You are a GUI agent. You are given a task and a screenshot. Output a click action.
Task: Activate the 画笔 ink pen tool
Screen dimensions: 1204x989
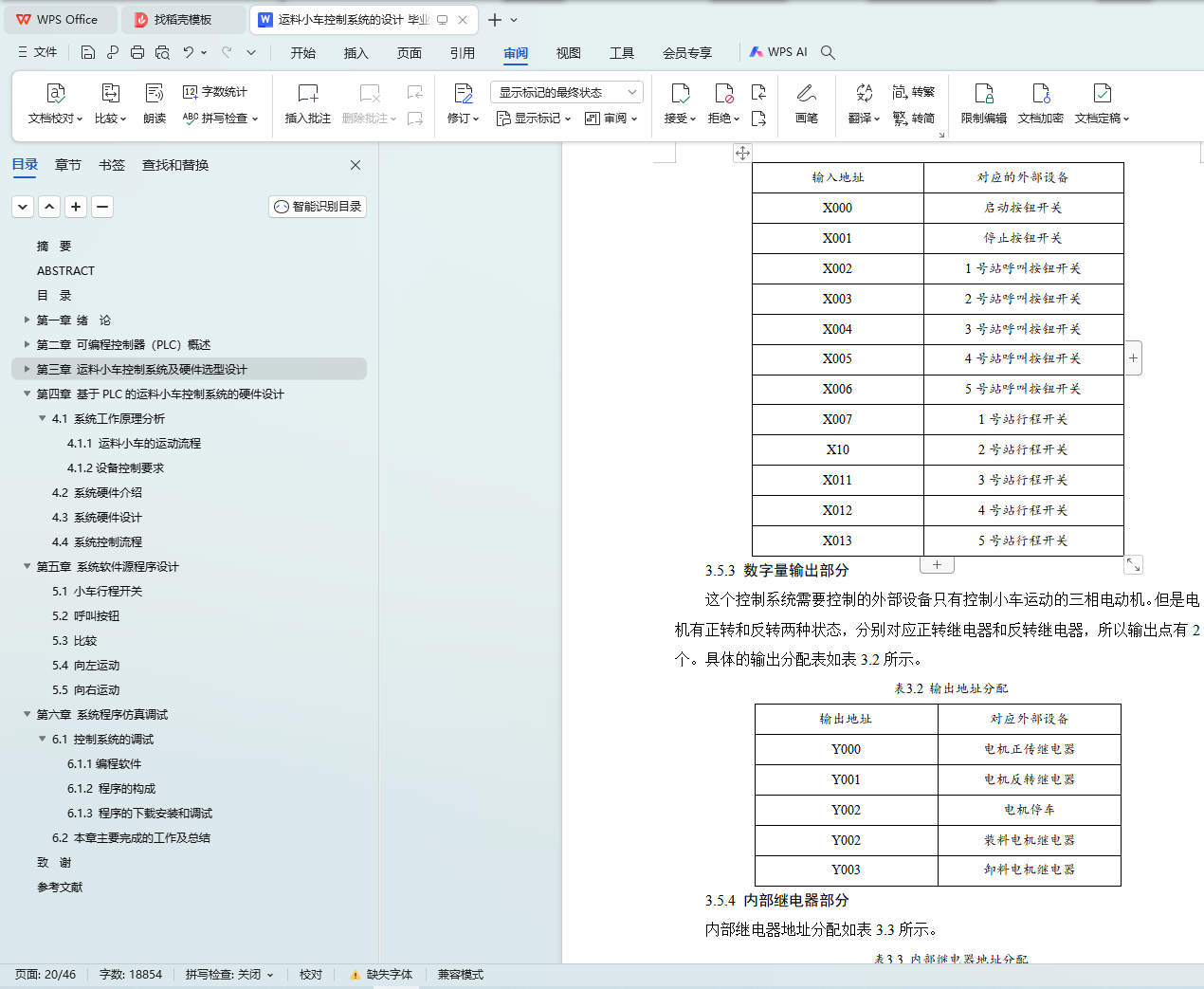[x=807, y=104]
